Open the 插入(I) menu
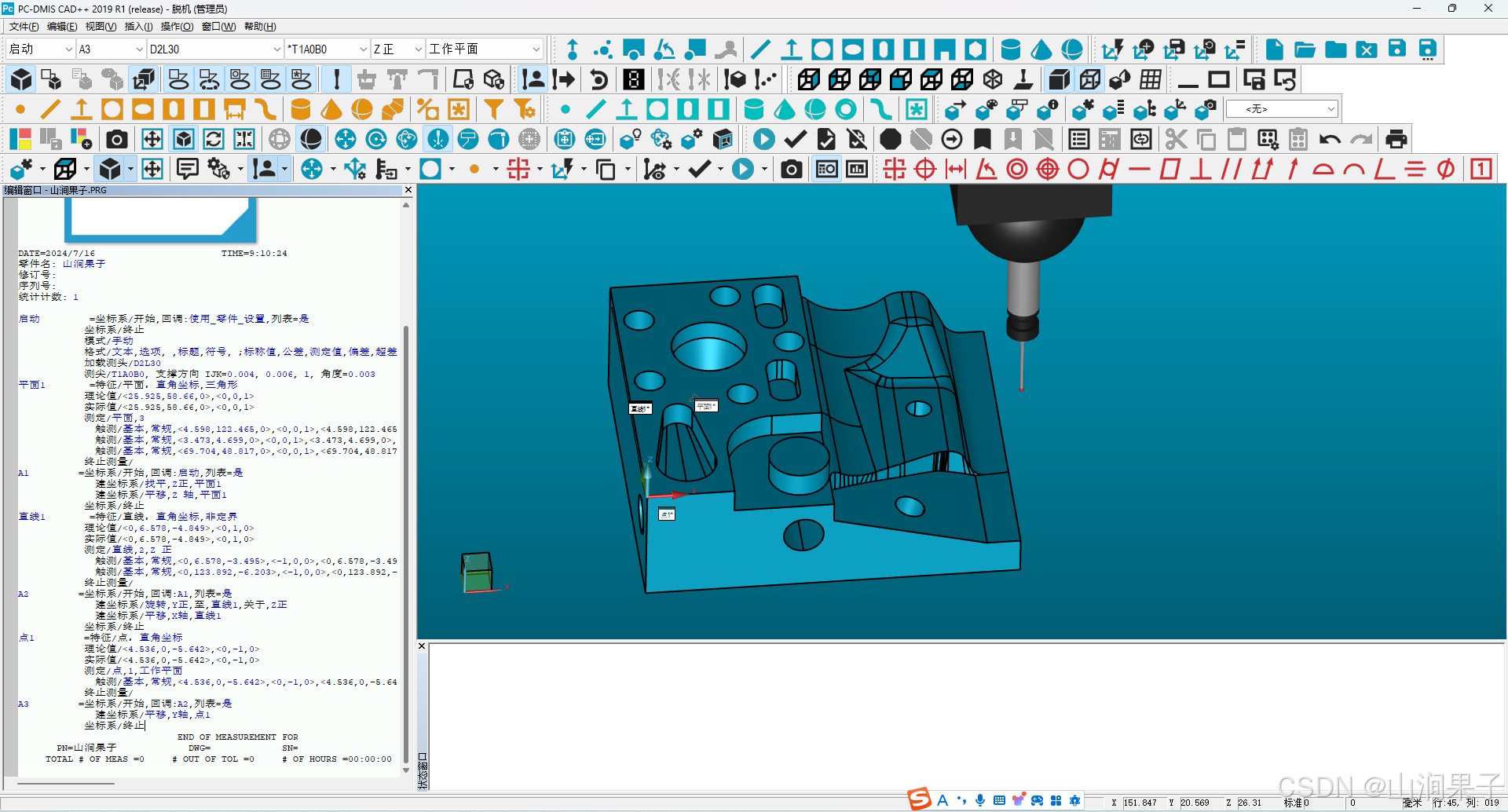 [x=138, y=27]
